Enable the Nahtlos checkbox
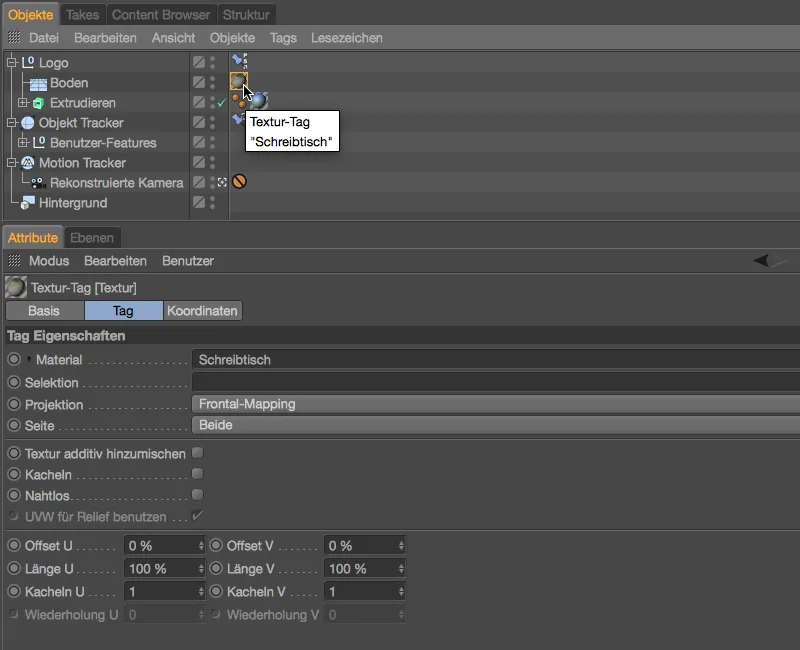Screen dimensions: 800x650 pos(197,495)
